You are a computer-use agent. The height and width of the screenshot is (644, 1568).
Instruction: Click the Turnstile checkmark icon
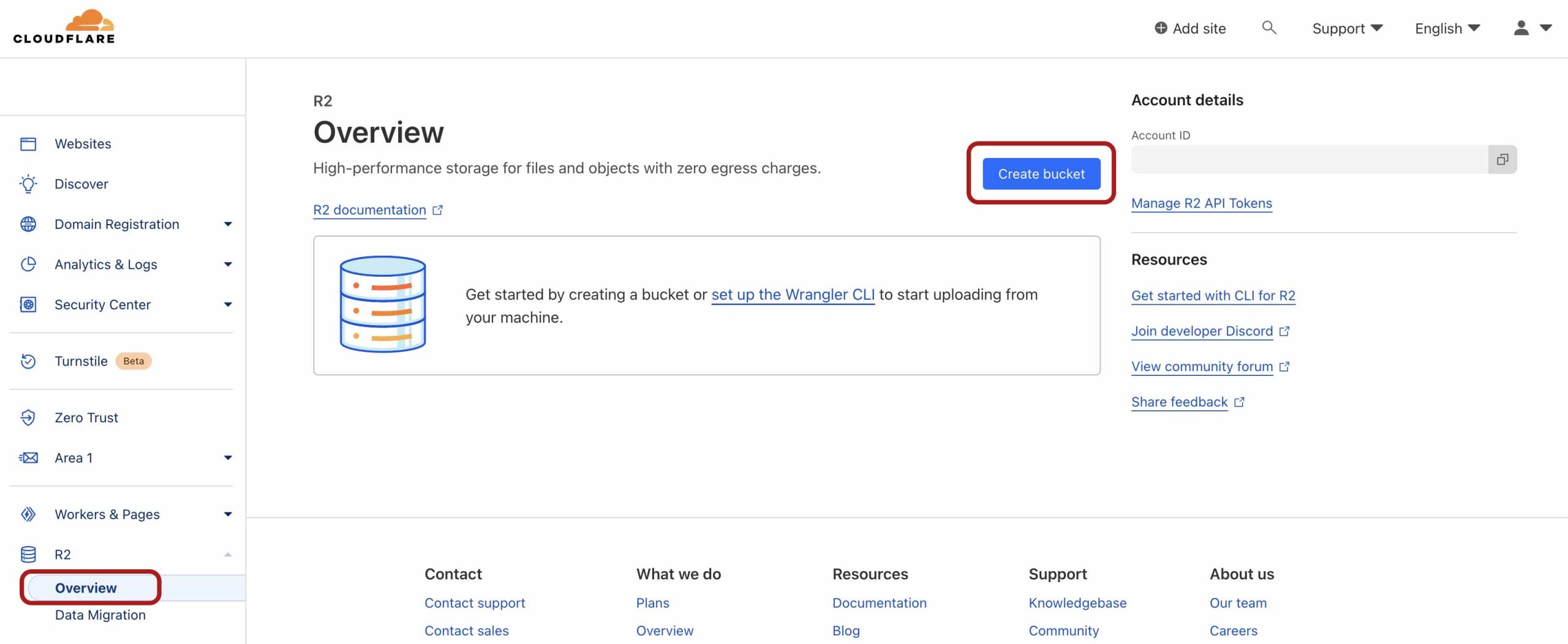click(28, 361)
